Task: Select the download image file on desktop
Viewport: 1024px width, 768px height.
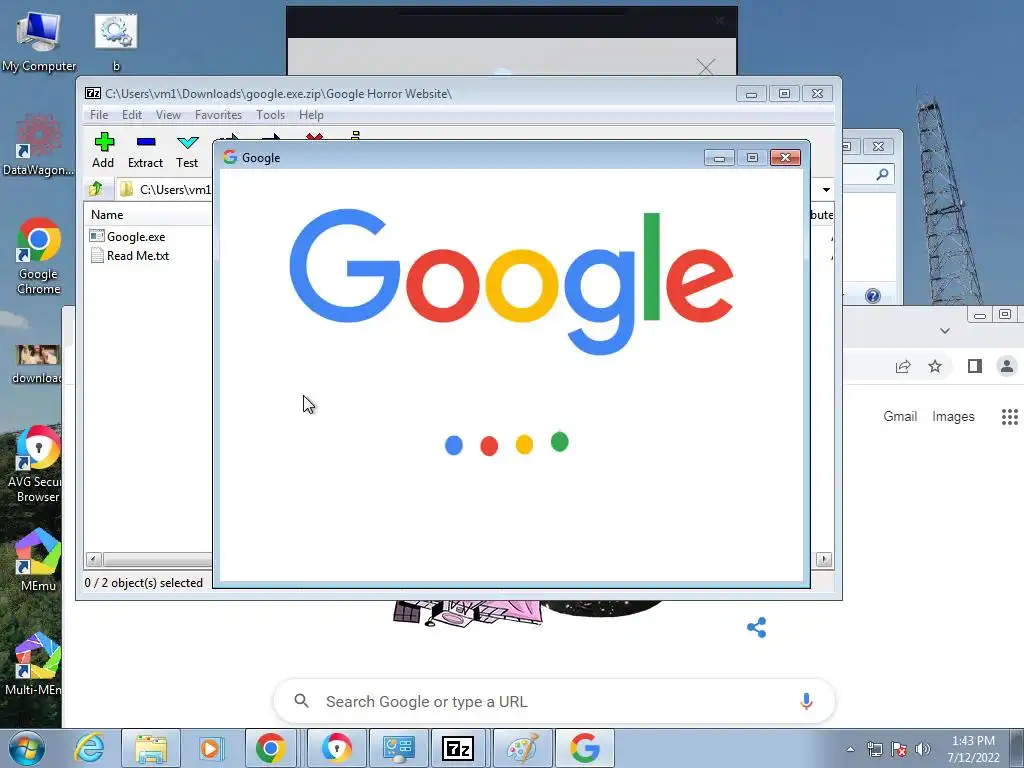Action: (x=37, y=364)
